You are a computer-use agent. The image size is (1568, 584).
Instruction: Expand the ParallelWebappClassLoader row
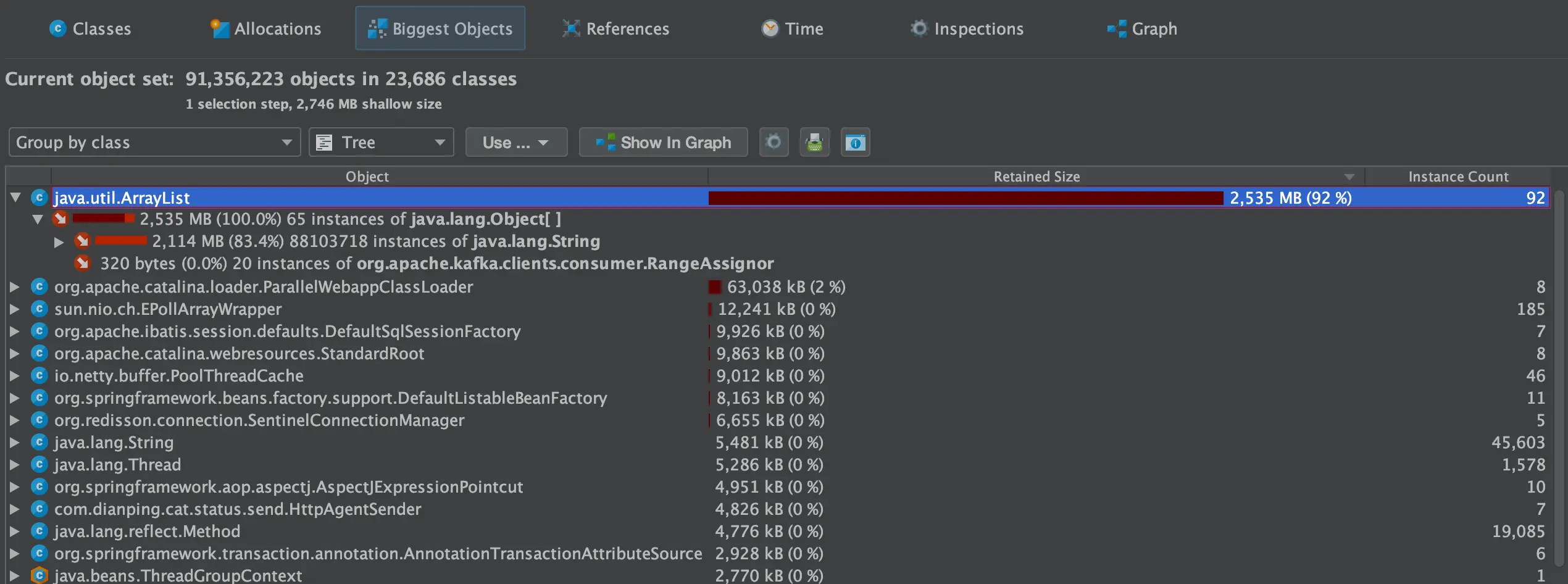14,286
